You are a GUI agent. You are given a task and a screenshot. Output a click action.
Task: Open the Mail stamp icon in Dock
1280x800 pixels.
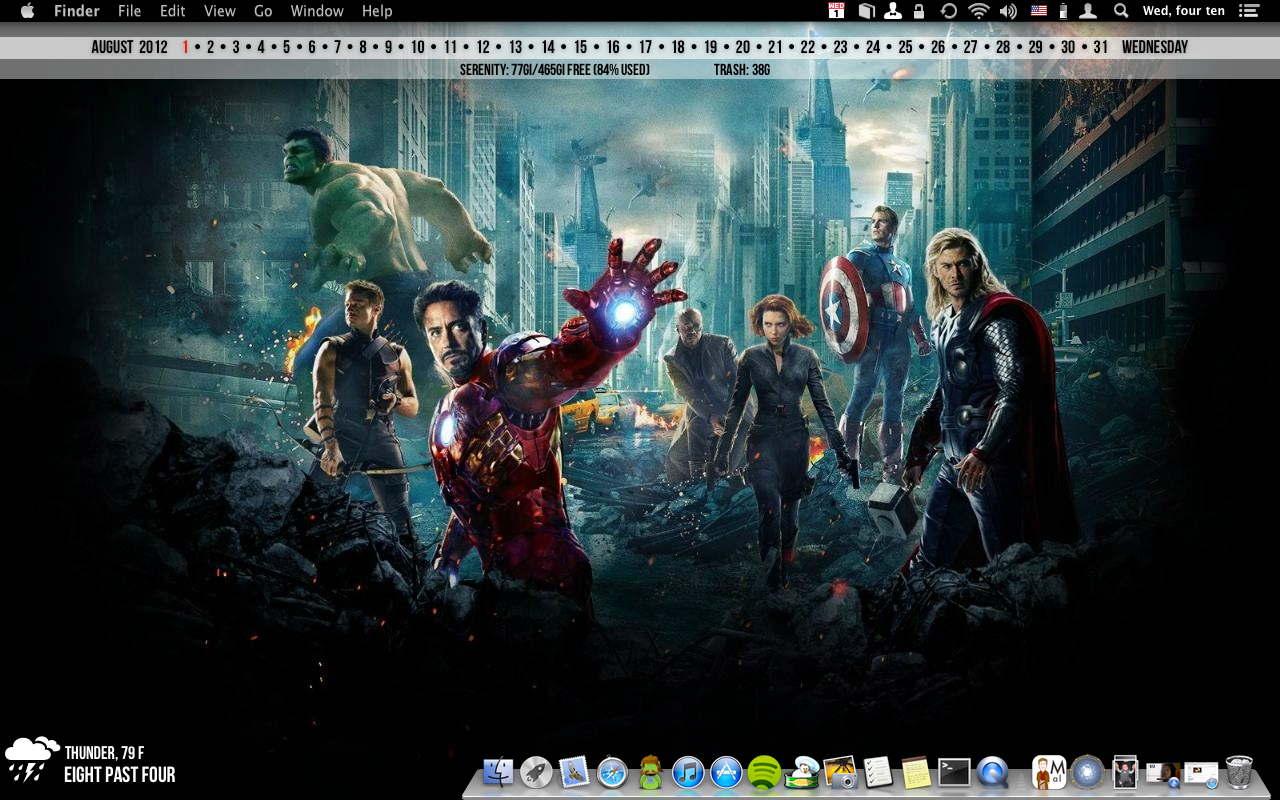tap(574, 772)
